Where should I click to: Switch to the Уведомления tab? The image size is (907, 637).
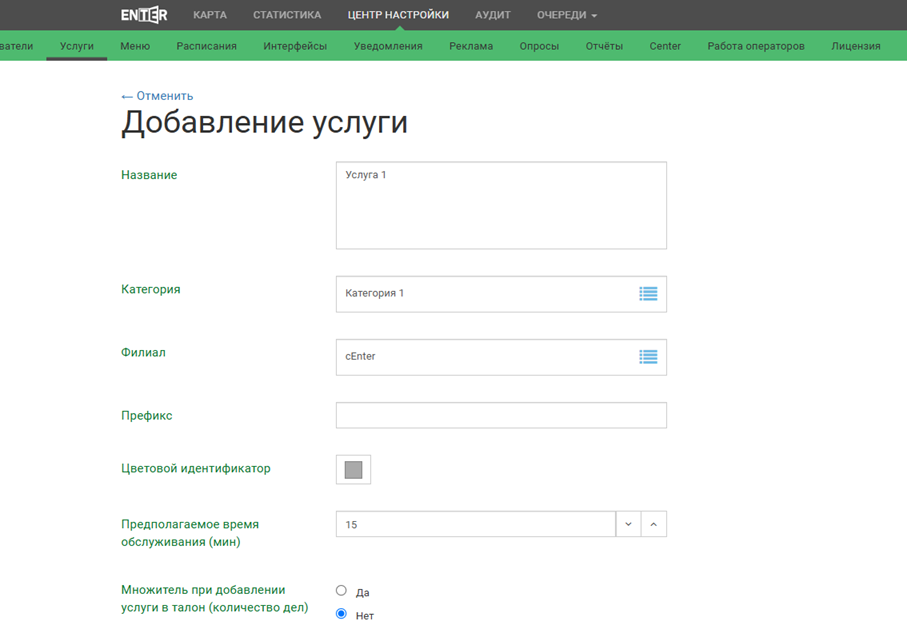tap(388, 46)
